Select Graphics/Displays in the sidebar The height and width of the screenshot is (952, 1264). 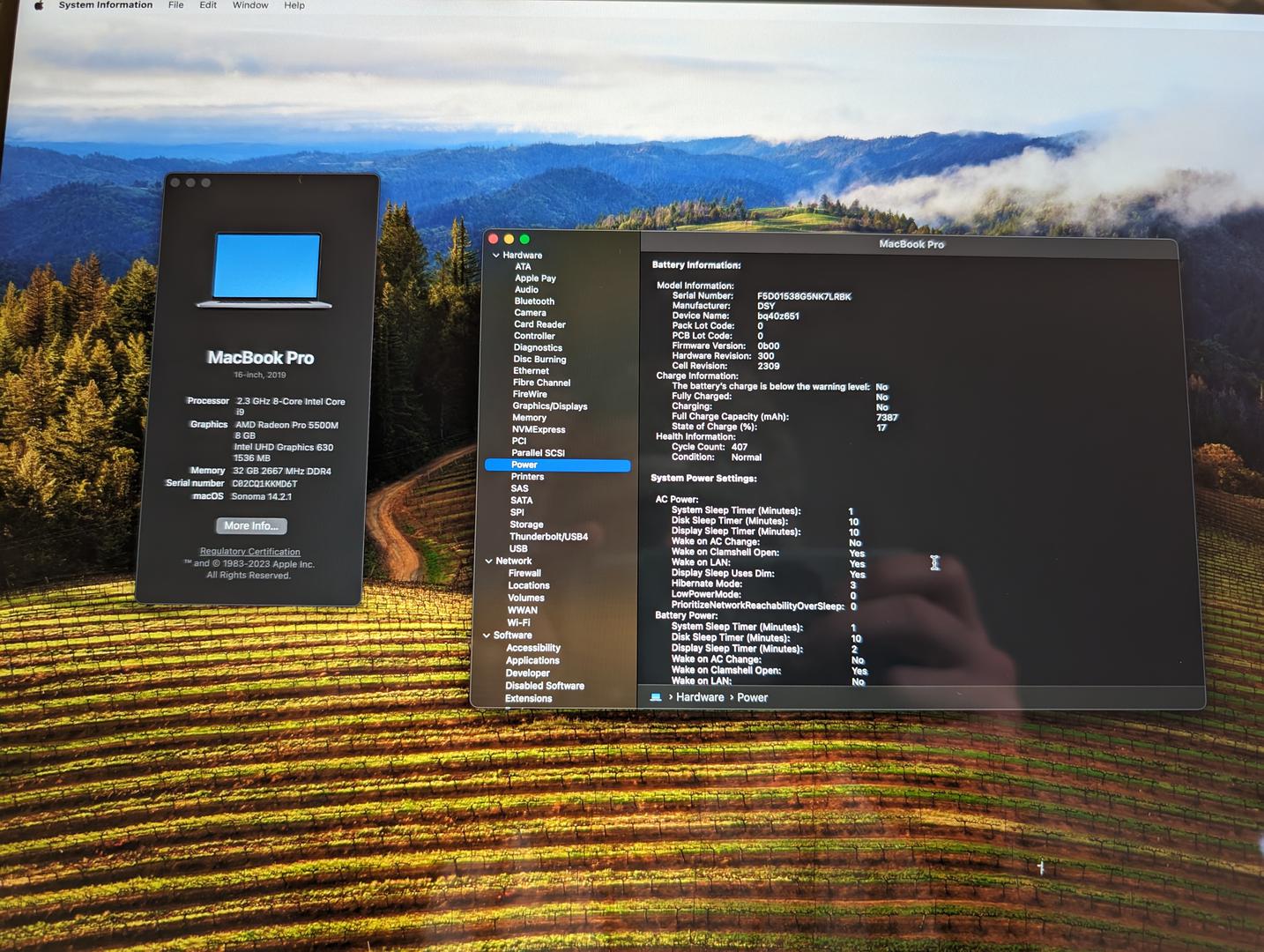click(x=550, y=406)
